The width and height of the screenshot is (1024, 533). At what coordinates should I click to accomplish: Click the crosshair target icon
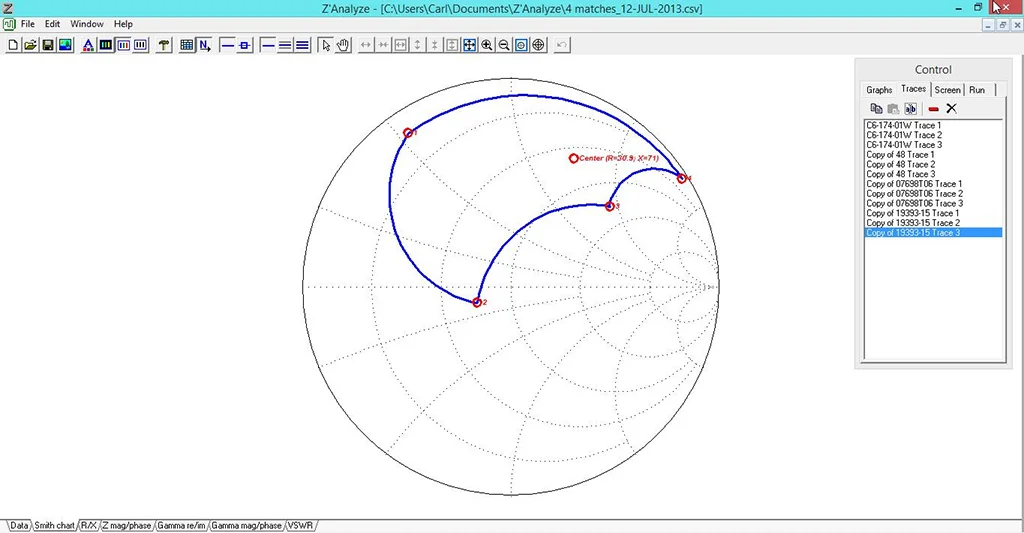[x=539, y=45]
